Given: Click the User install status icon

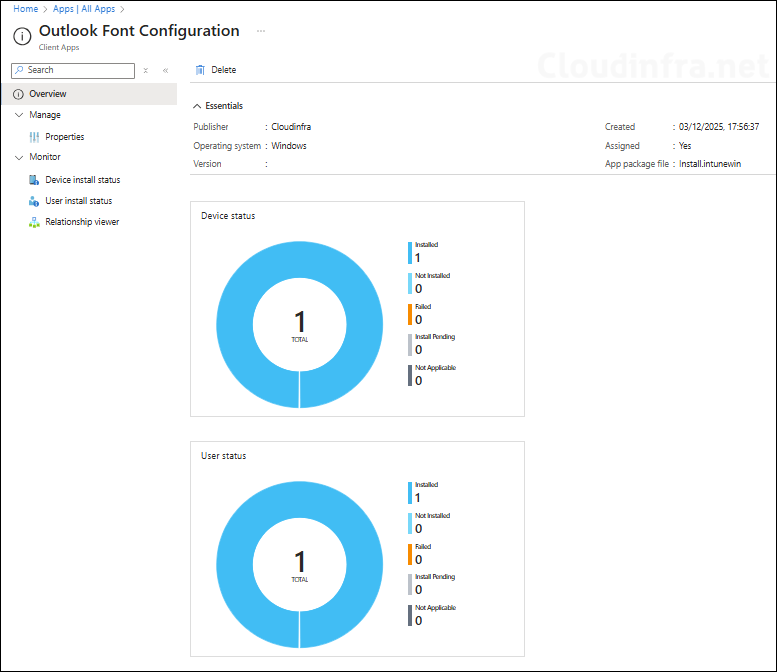Looking at the screenshot, I should pos(34,201).
